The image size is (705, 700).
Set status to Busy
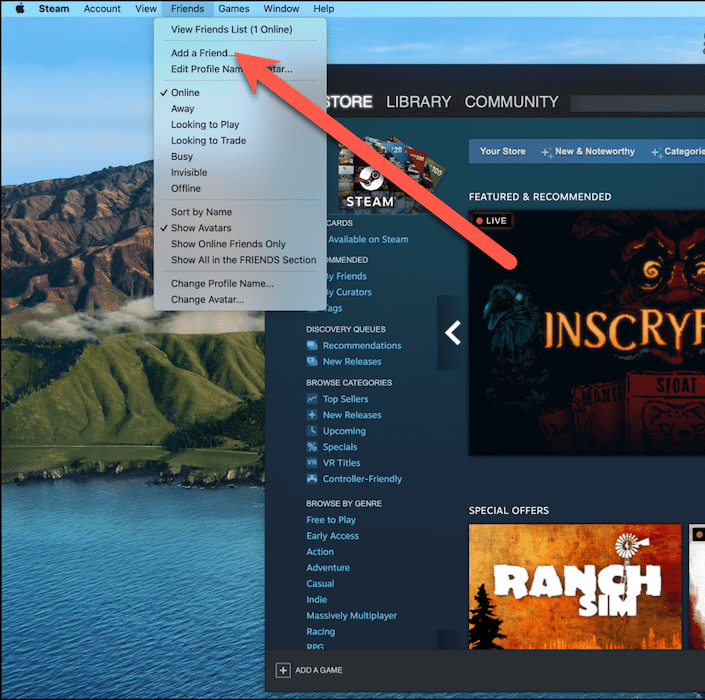pyautogui.click(x=182, y=156)
